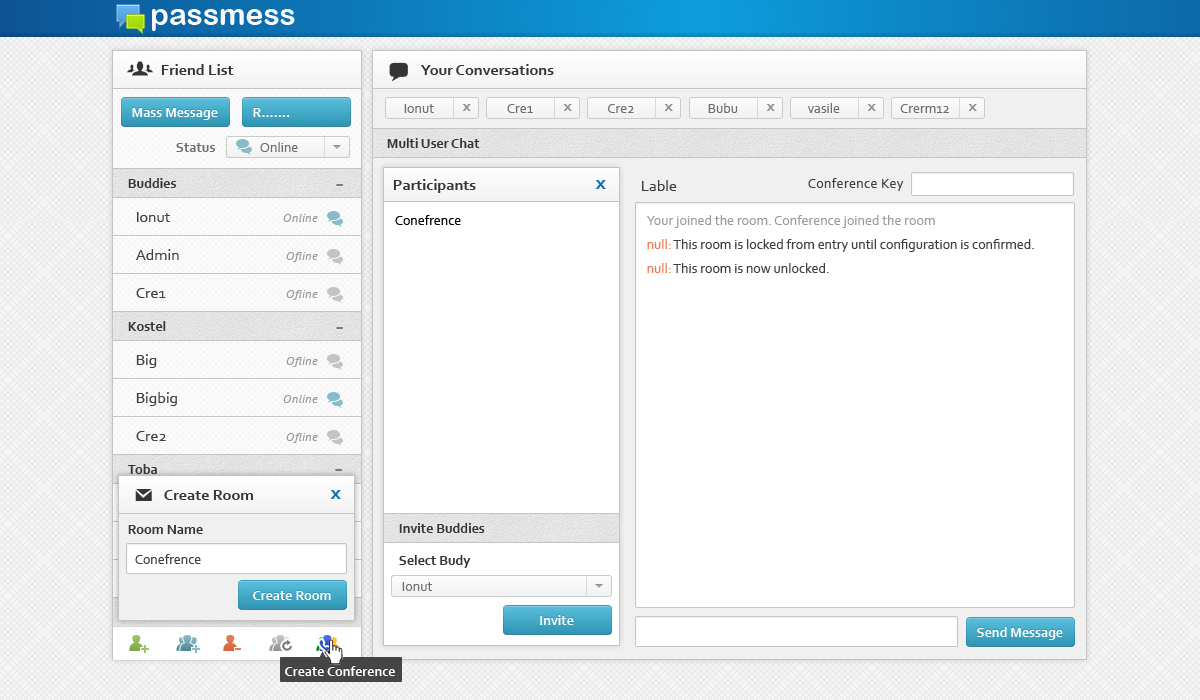Select Admin in the friend list

tap(237, 255)
